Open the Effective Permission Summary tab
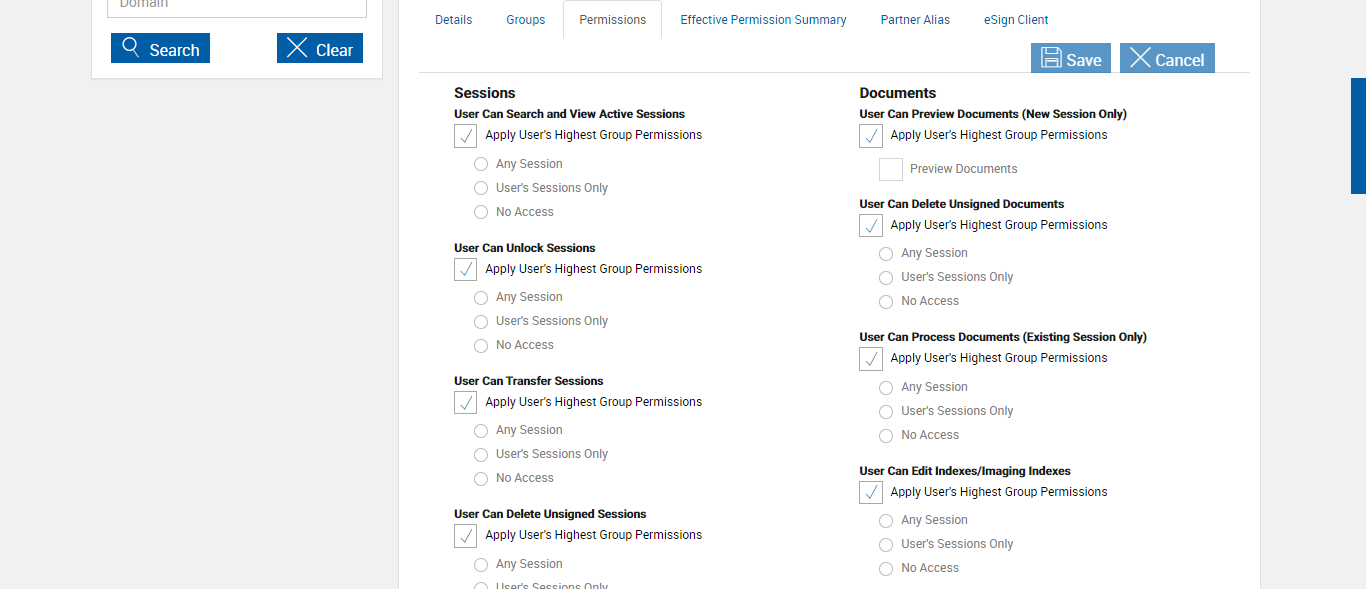 pyautogui.click(x=763, y=20)
